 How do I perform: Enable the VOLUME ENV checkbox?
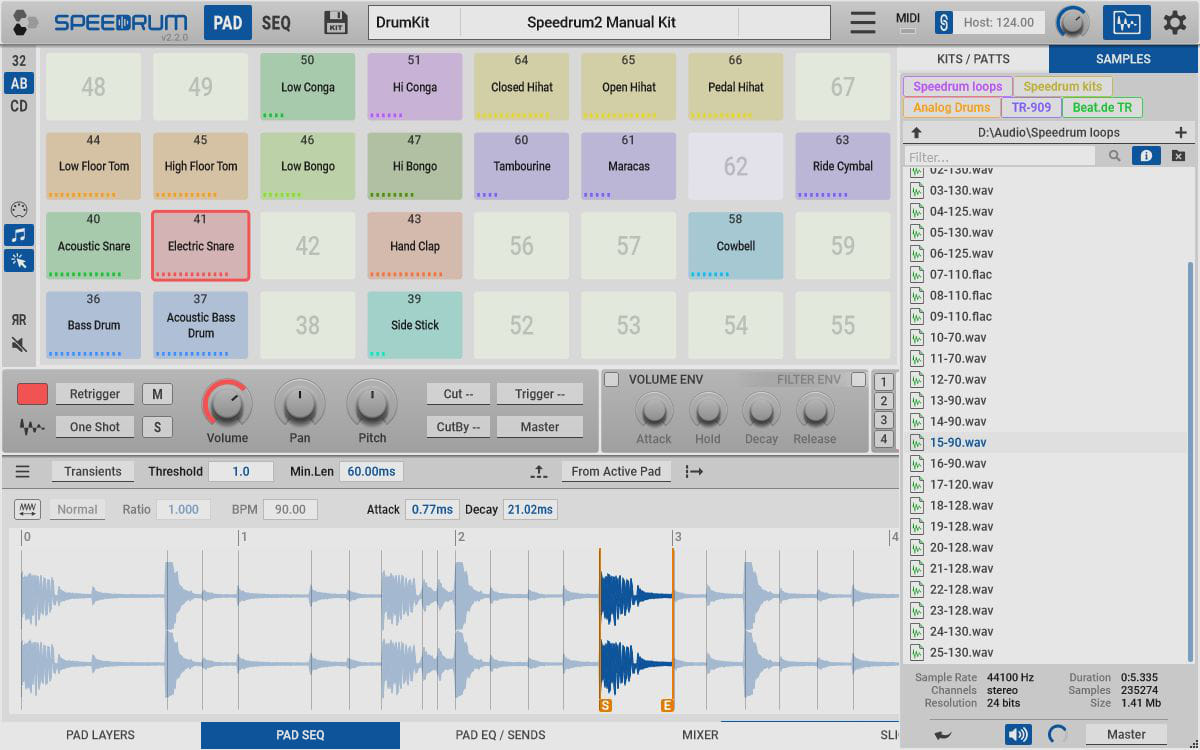click(x=612, y=380)
